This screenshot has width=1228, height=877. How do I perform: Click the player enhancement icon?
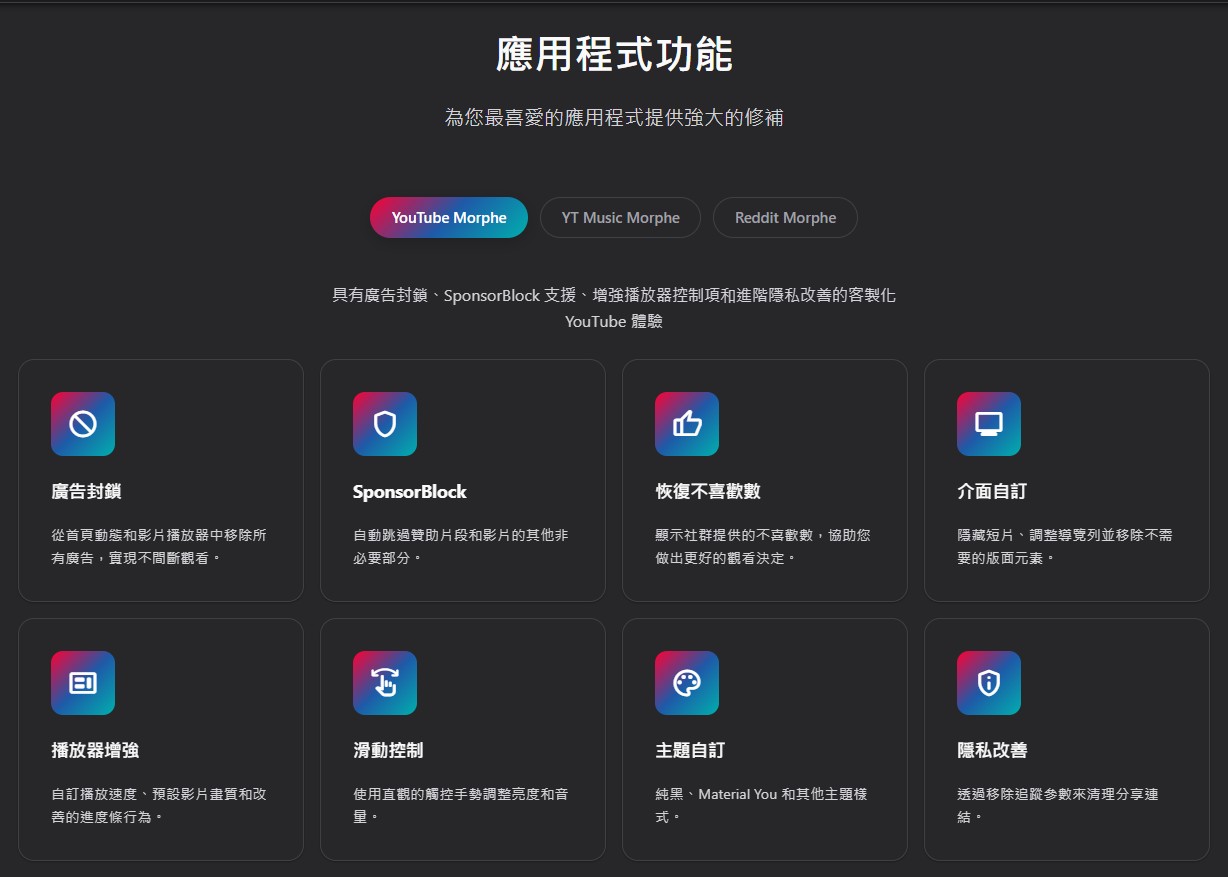coord(83,683)
